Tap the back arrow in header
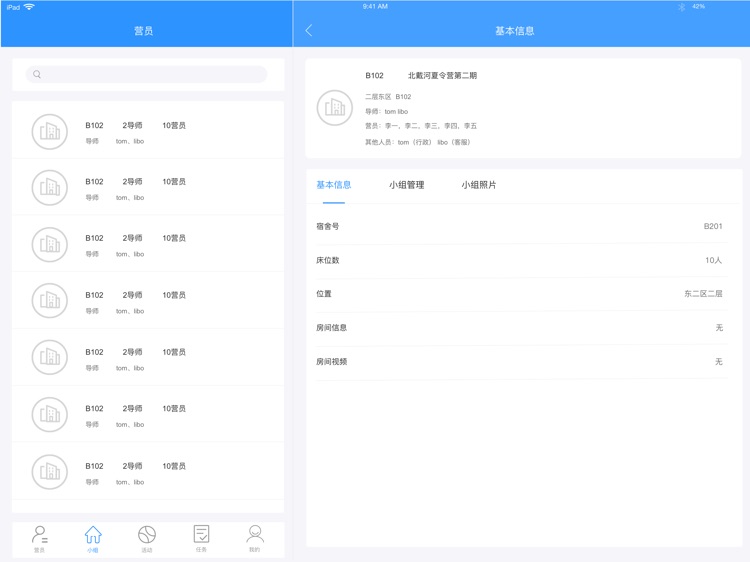750x562 pixels. click(x=309, y=31)
